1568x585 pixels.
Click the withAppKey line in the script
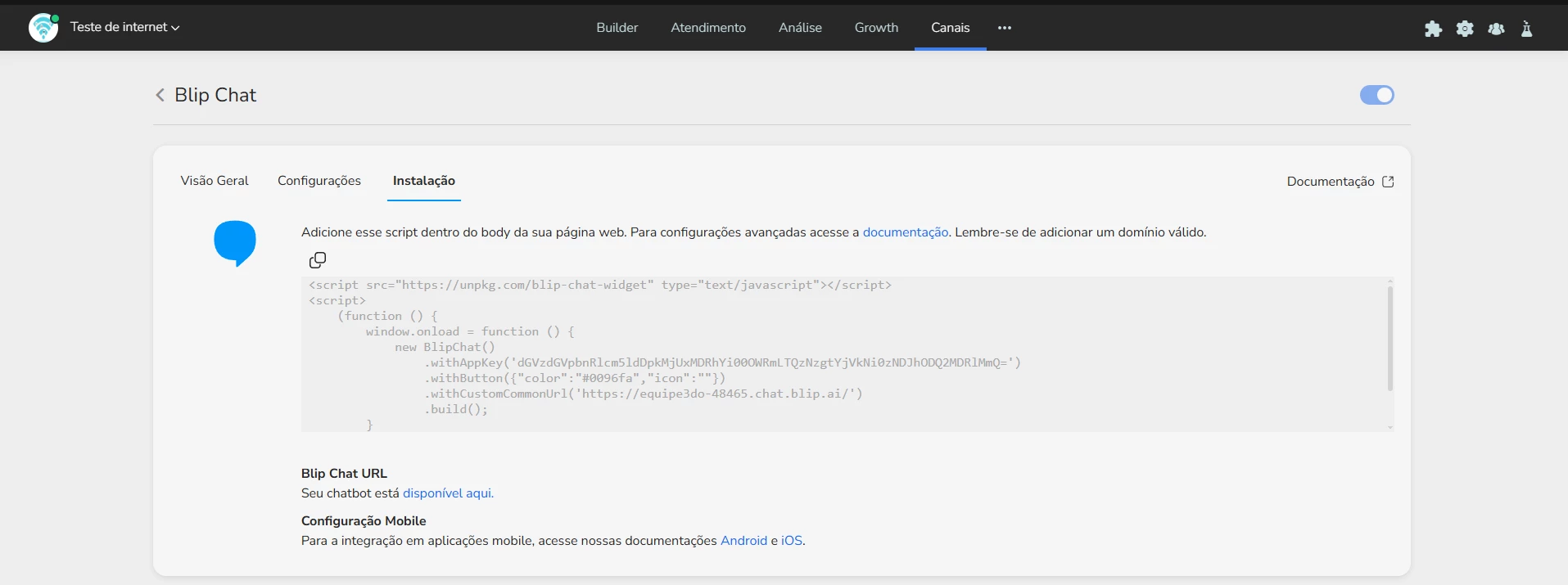(722, 362)
